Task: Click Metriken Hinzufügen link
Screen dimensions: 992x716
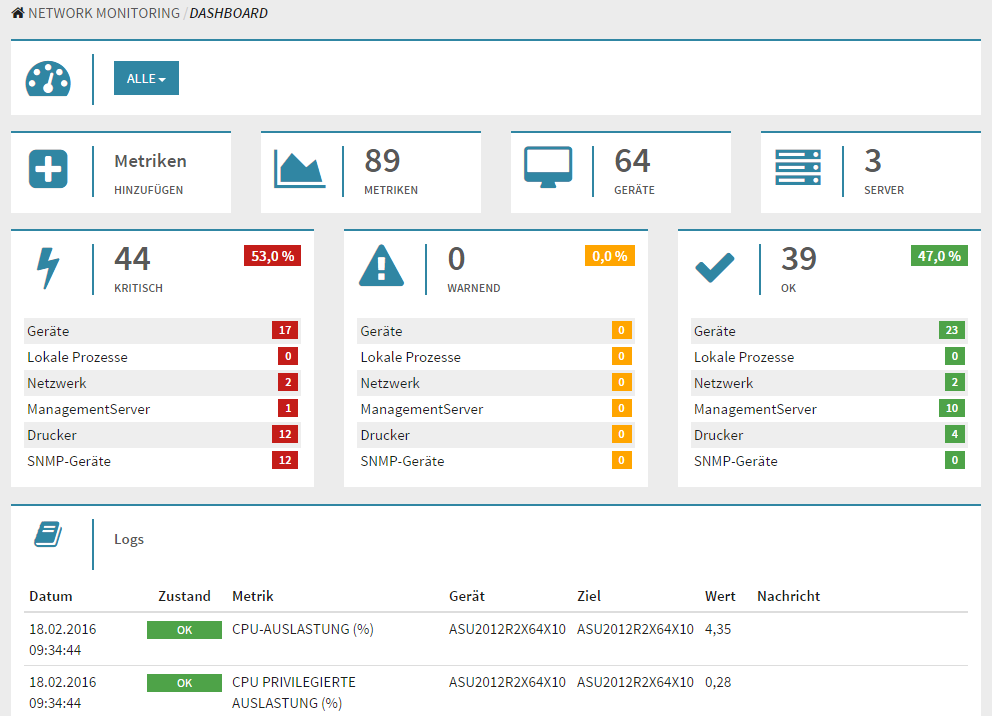Action: pyautogui.click(x=150, y=161)
